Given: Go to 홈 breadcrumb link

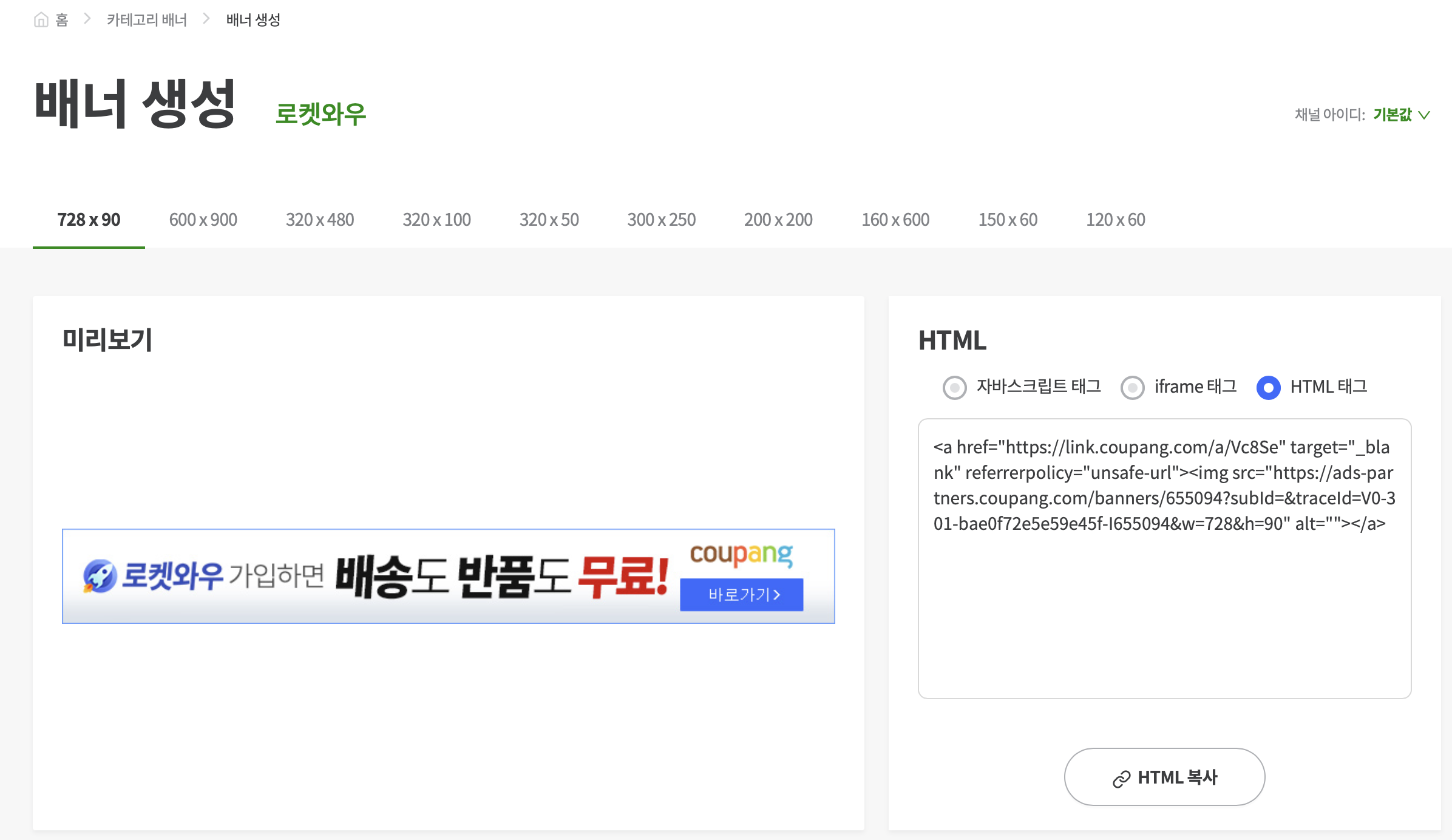Looking at the screenshot, I should click(x=61, y=20).
